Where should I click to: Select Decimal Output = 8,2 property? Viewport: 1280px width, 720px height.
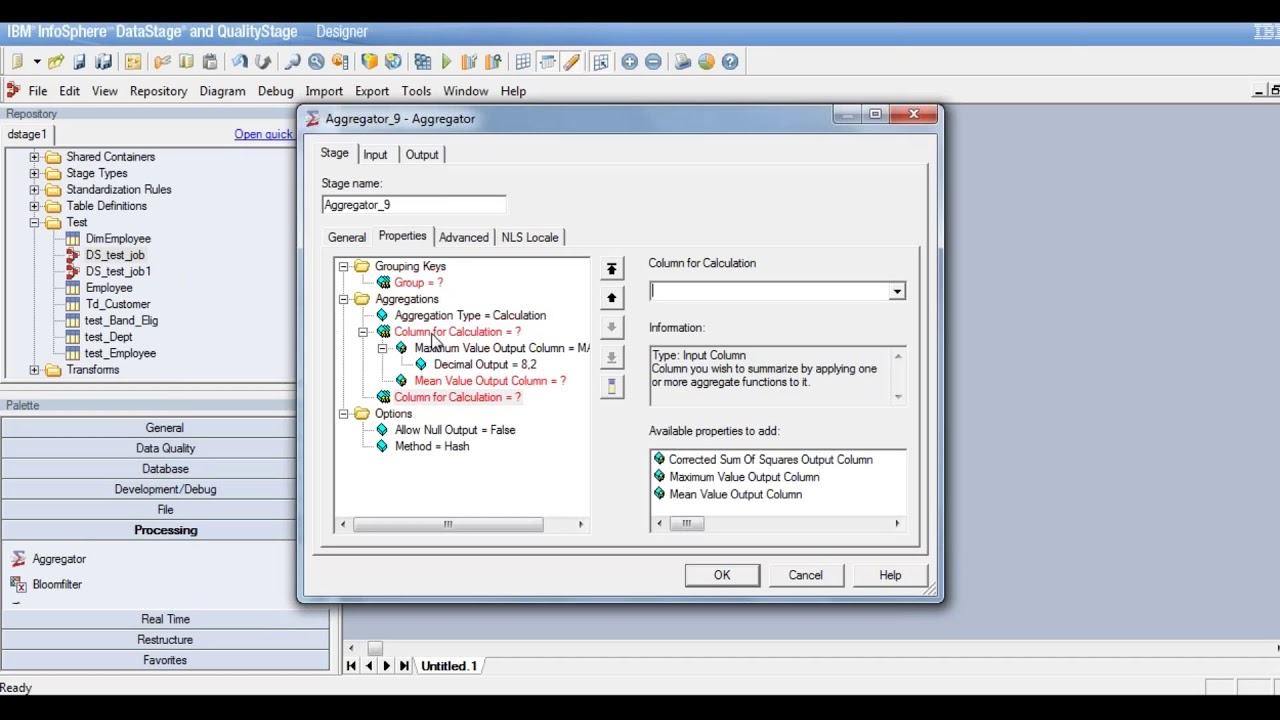(485, 365)
